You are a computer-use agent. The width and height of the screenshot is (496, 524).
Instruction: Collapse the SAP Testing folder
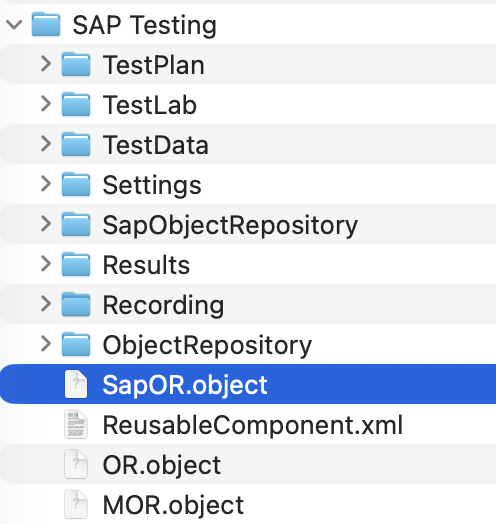click(x=14, y=24)
